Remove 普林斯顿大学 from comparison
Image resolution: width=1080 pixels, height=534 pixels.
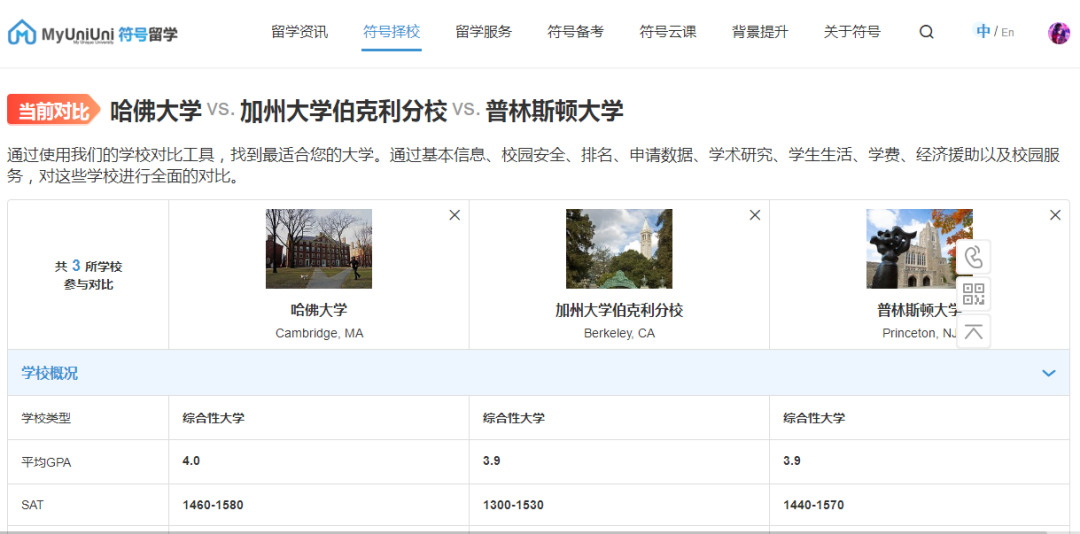tap(1055, 216)
